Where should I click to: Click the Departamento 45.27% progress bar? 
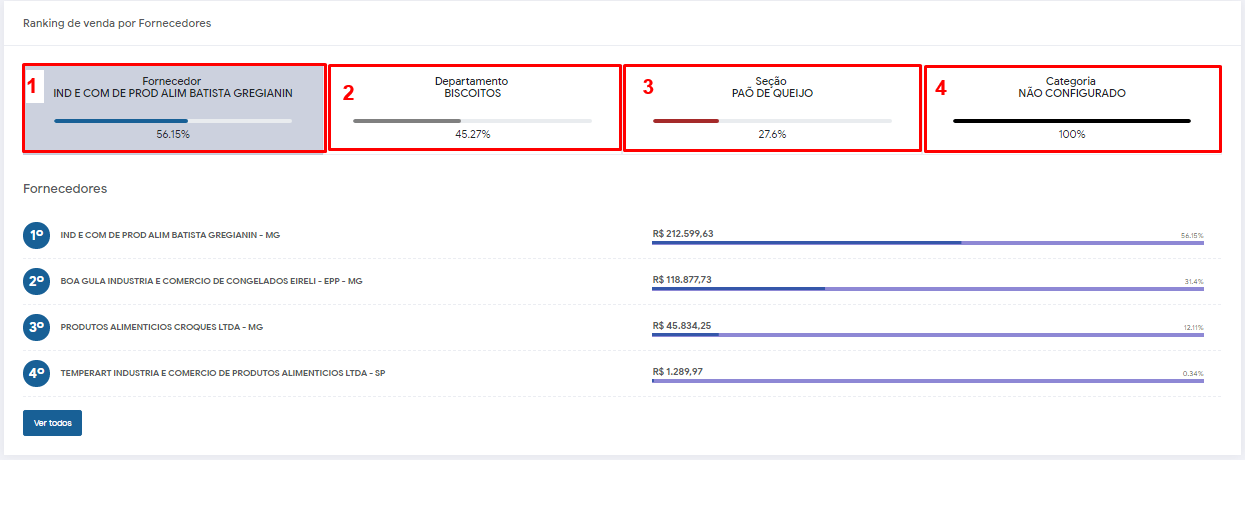coord(472,121)
